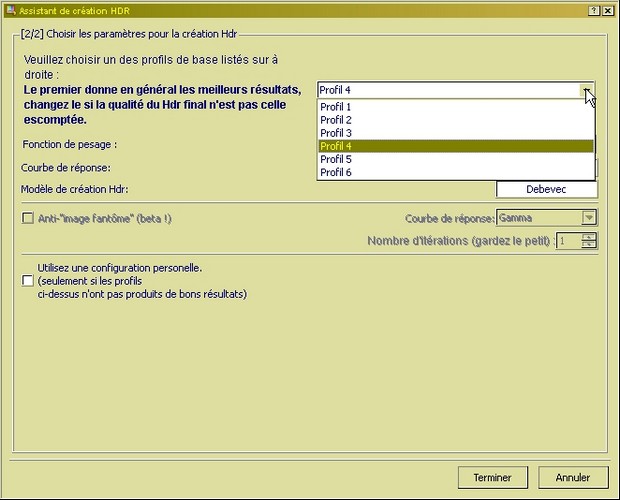
Task: Click the iterations number field
Action: click(568, 241)
